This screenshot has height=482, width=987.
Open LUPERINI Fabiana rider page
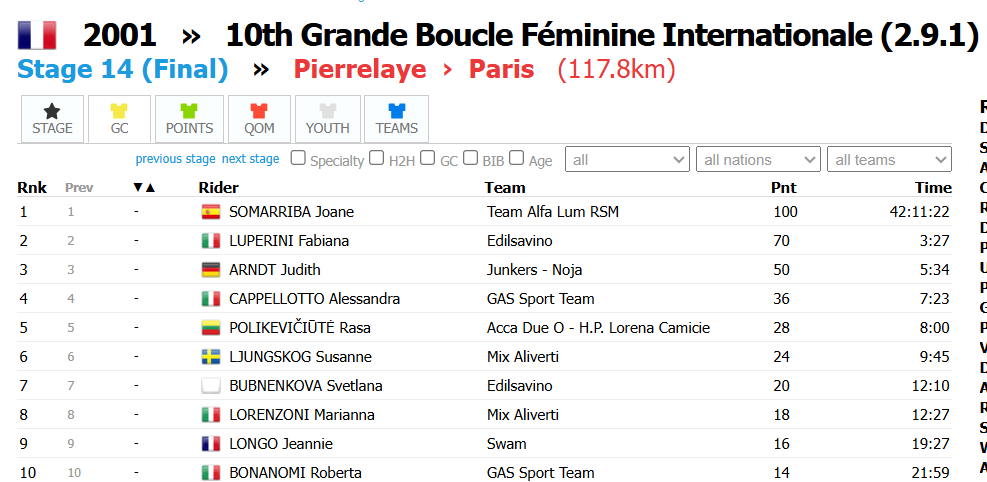tap(289, 241)
